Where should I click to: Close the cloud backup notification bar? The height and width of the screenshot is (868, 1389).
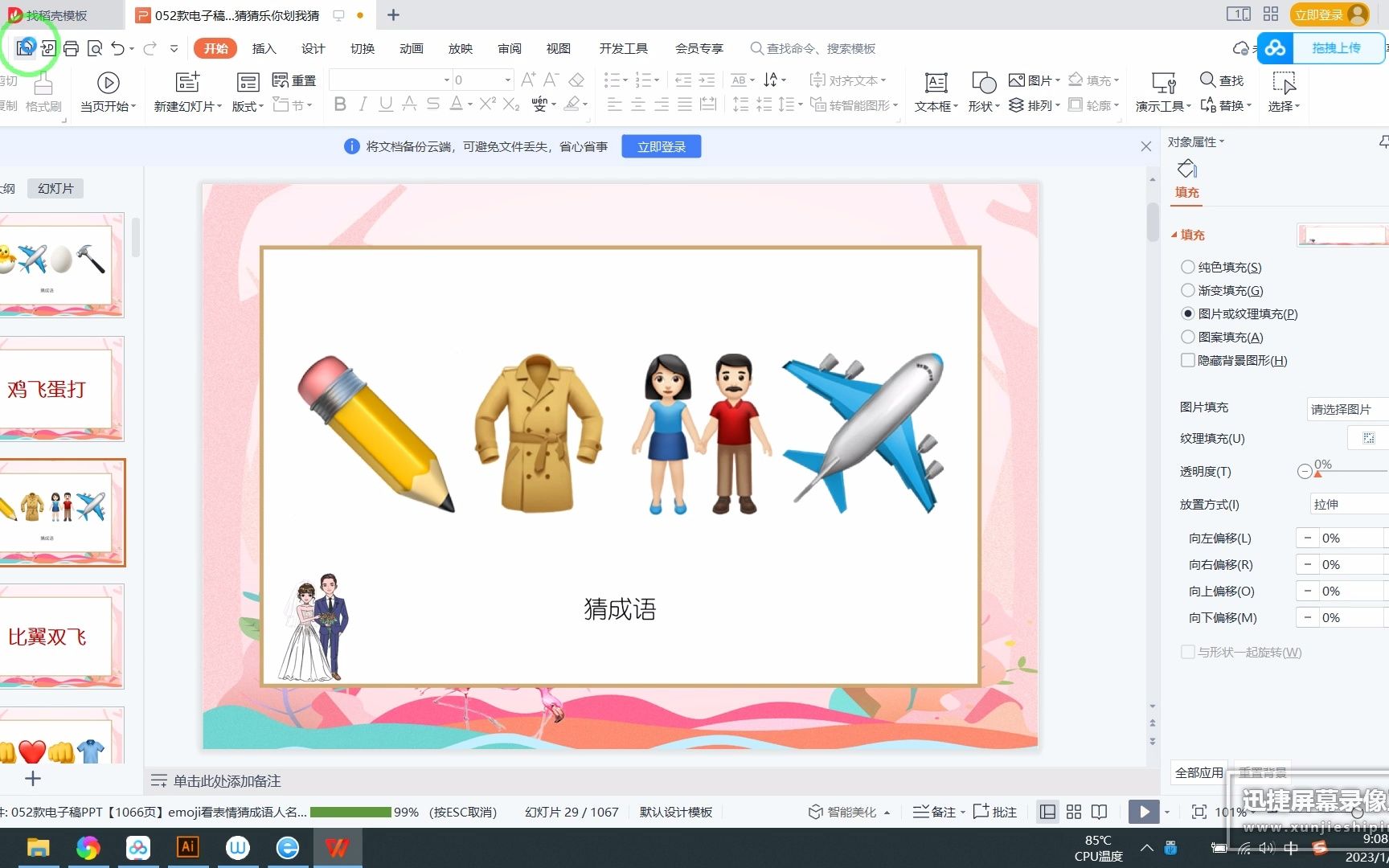tap(1146, 146)
